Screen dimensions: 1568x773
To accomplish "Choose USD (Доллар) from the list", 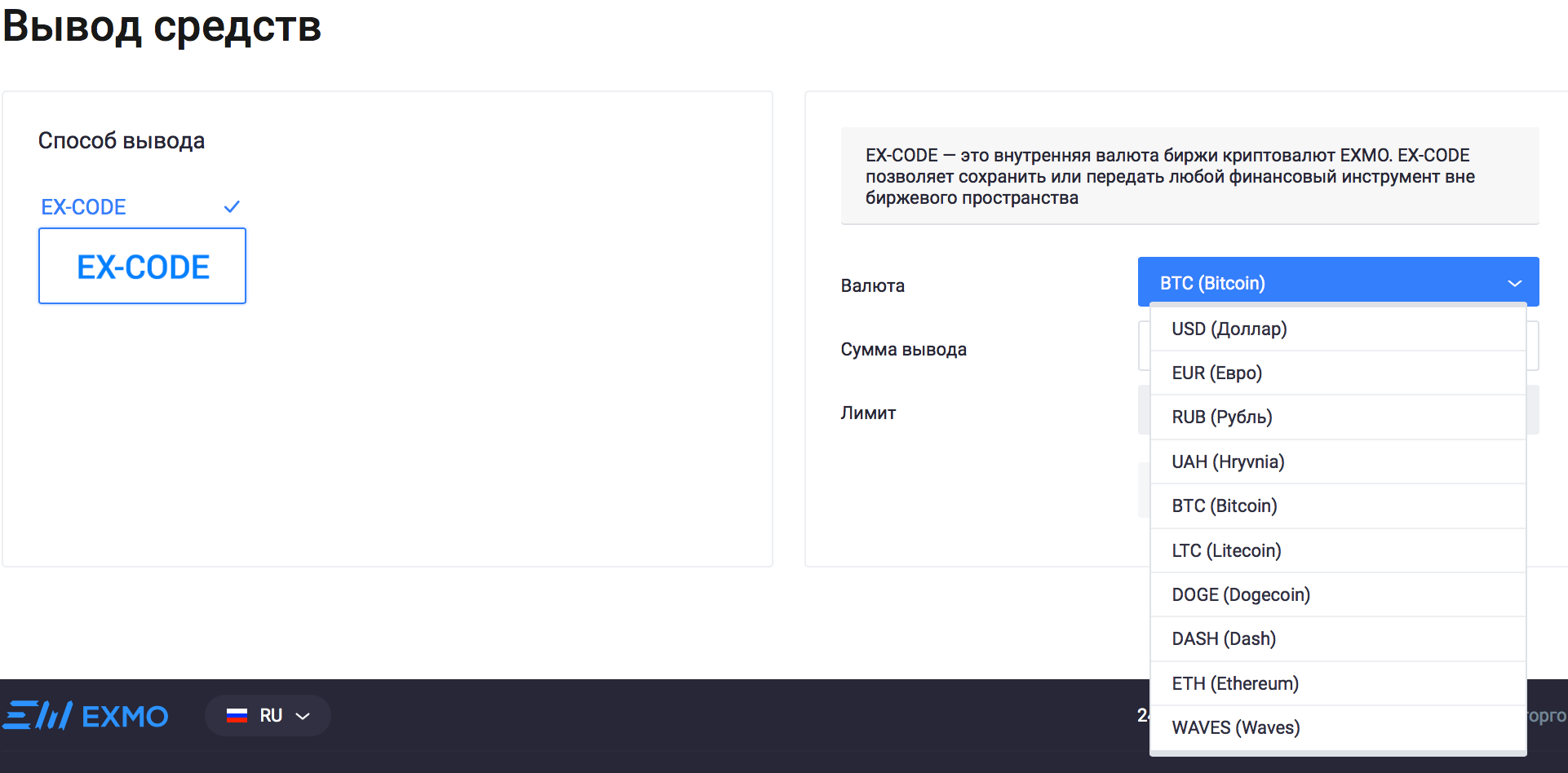I will [1338, 329].
